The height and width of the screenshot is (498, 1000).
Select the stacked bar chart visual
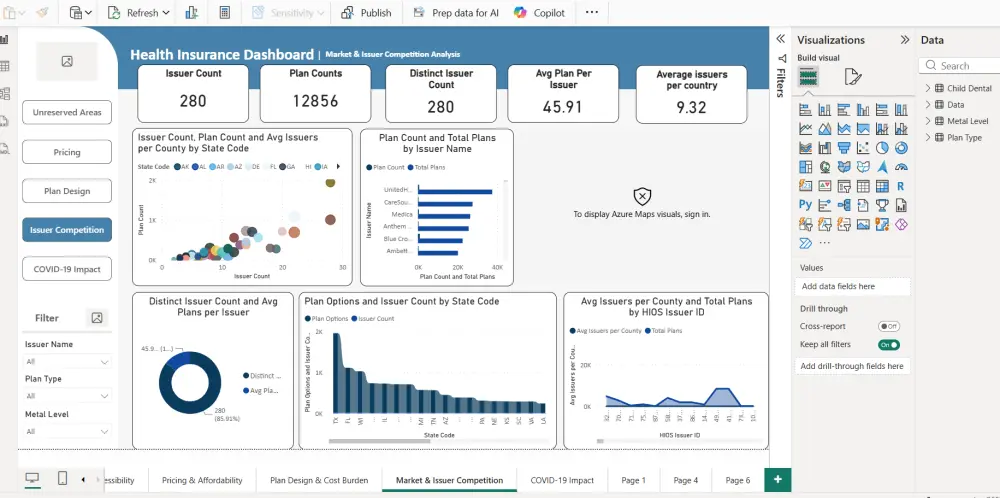click(x=805, y=110)
